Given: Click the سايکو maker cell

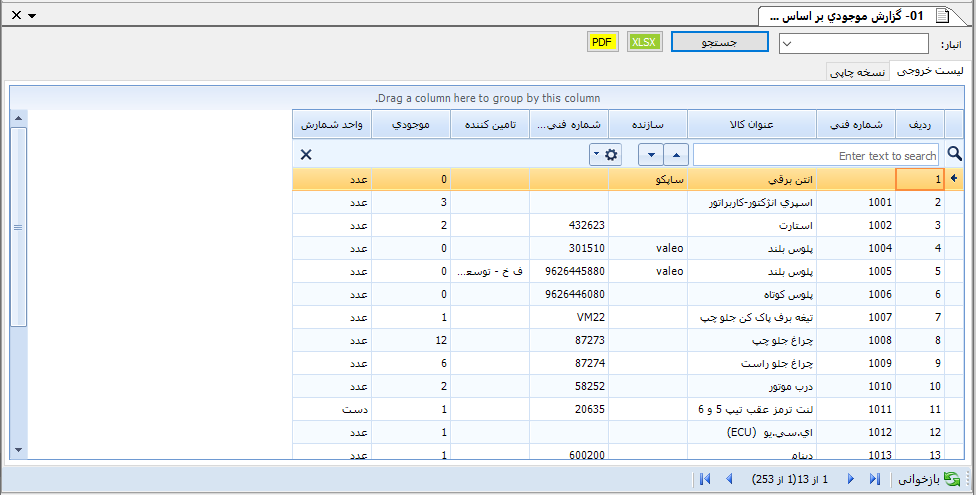Looking at the screenshot, I should [x=648, y=179].
